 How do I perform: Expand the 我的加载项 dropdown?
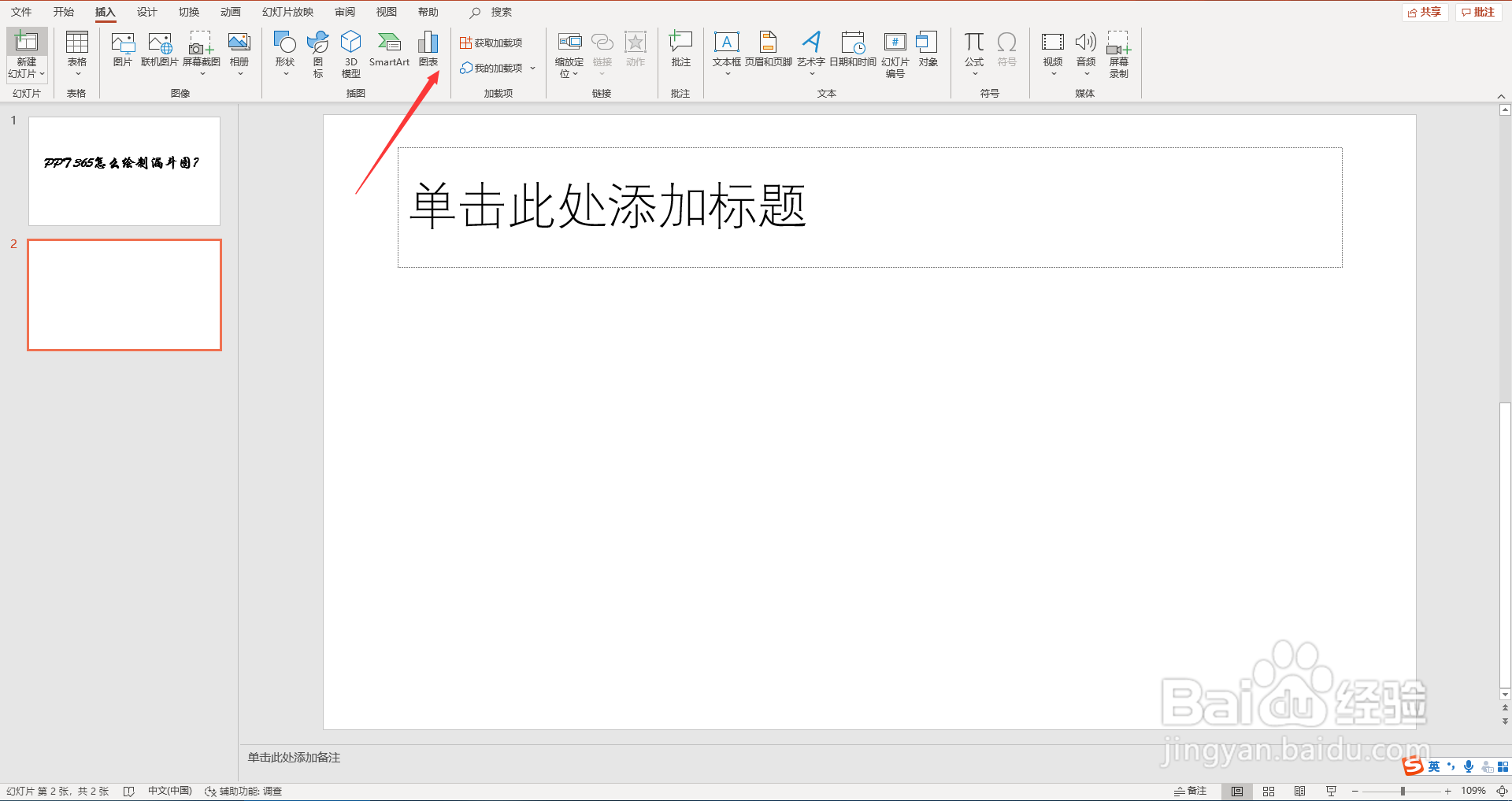click(533, 68)
